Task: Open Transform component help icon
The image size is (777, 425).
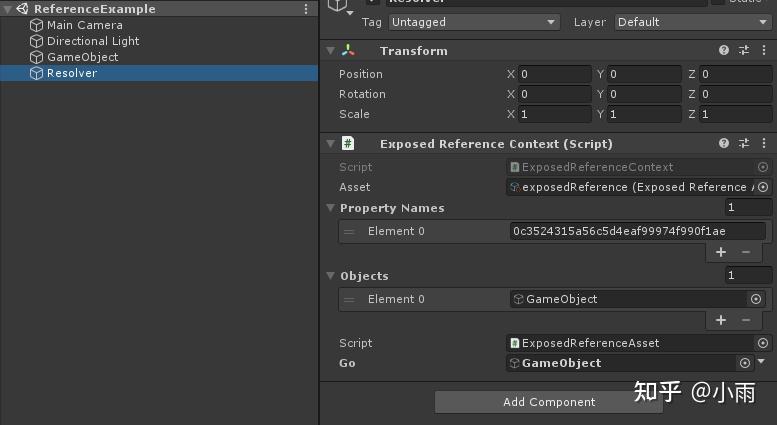Action: point(724,51)
